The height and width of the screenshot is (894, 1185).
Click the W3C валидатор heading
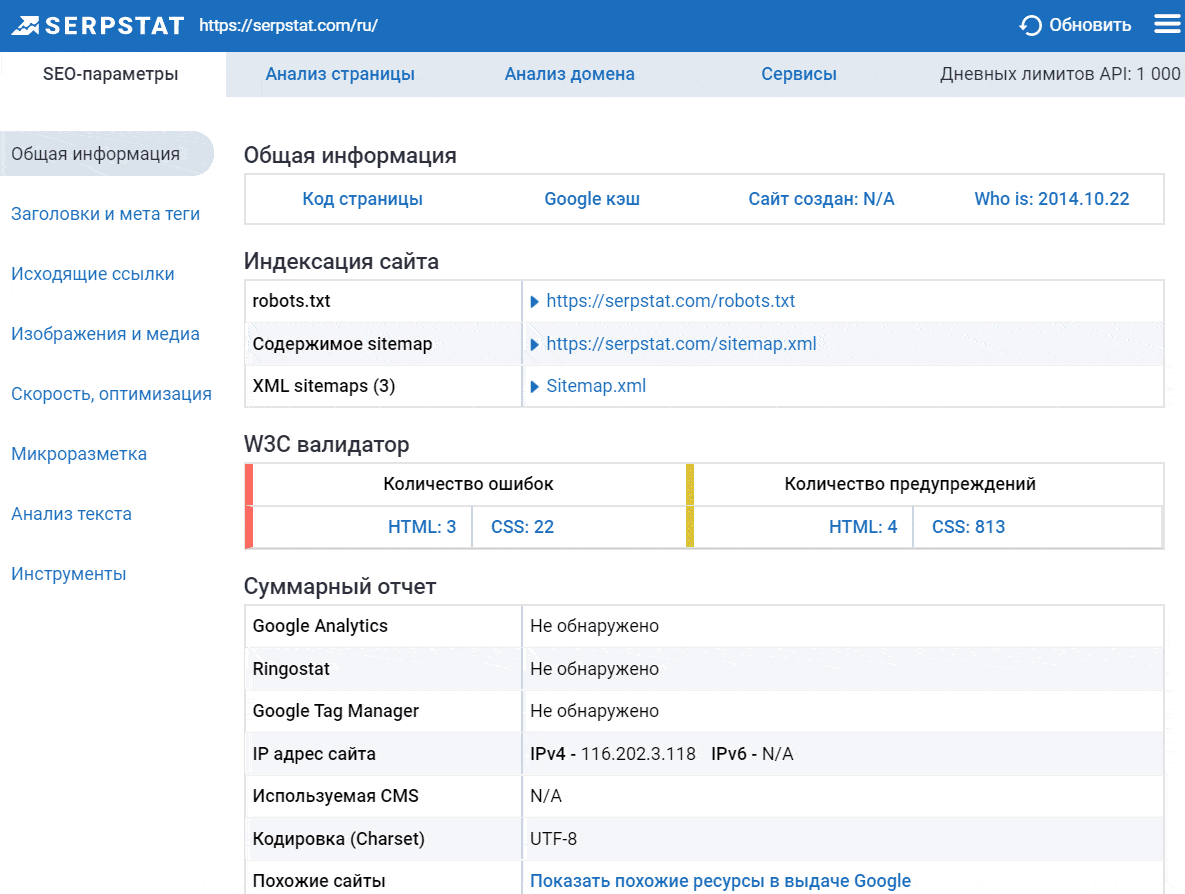[326, 444]
